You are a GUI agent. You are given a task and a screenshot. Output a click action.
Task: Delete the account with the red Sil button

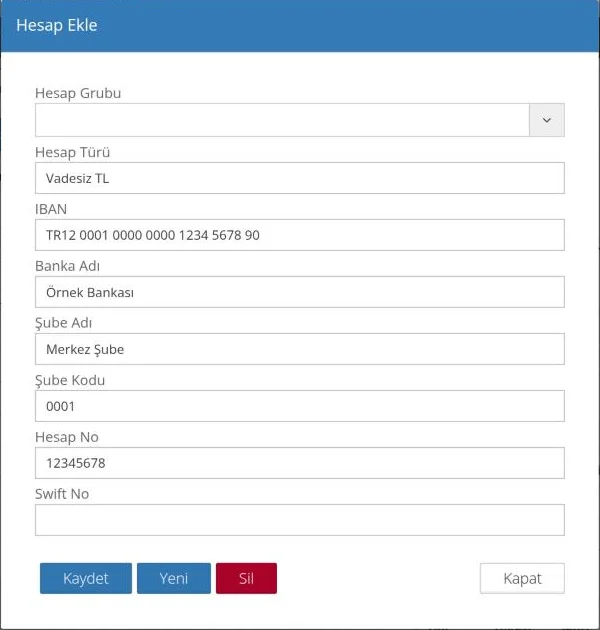(x=246, y=579)
